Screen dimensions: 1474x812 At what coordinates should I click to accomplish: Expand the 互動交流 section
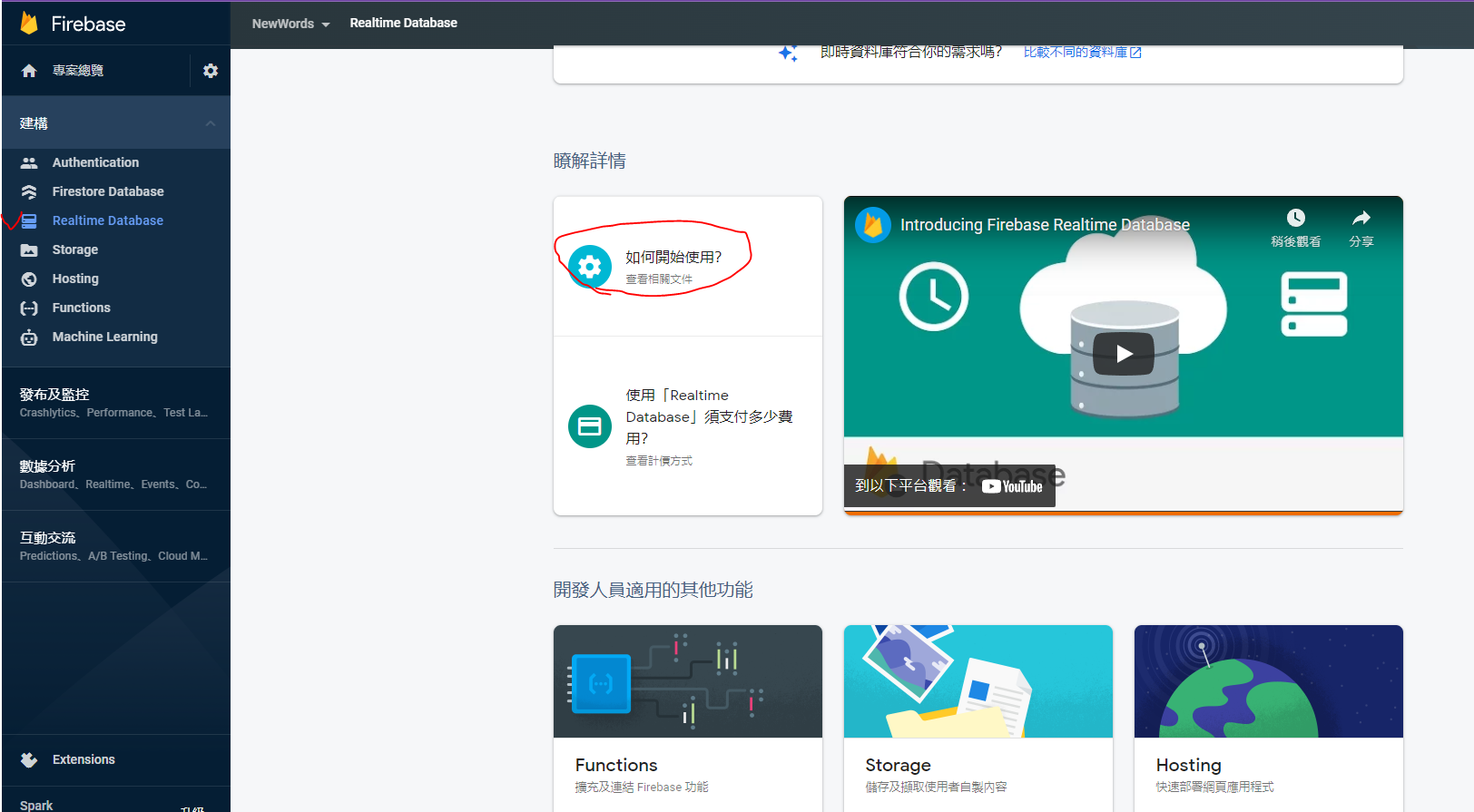point(116,546)
